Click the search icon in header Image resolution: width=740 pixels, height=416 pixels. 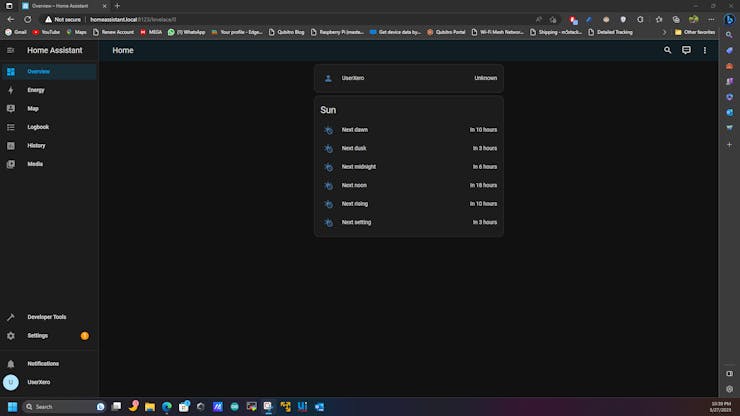tap(668, 50)
